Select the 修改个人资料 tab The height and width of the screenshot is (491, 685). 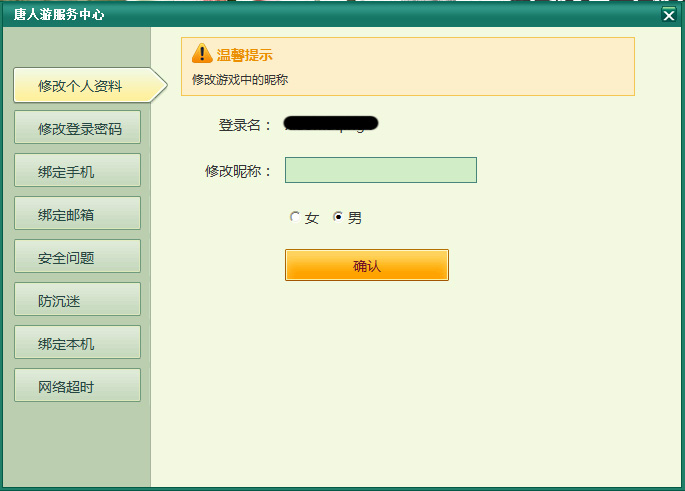coord(82,86)
